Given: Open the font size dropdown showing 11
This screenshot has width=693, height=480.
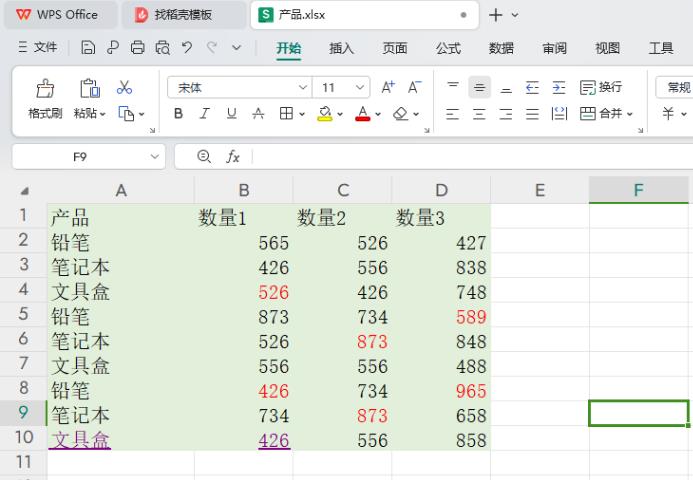Looking at the screenshot, I should click(x=360, y=87).
